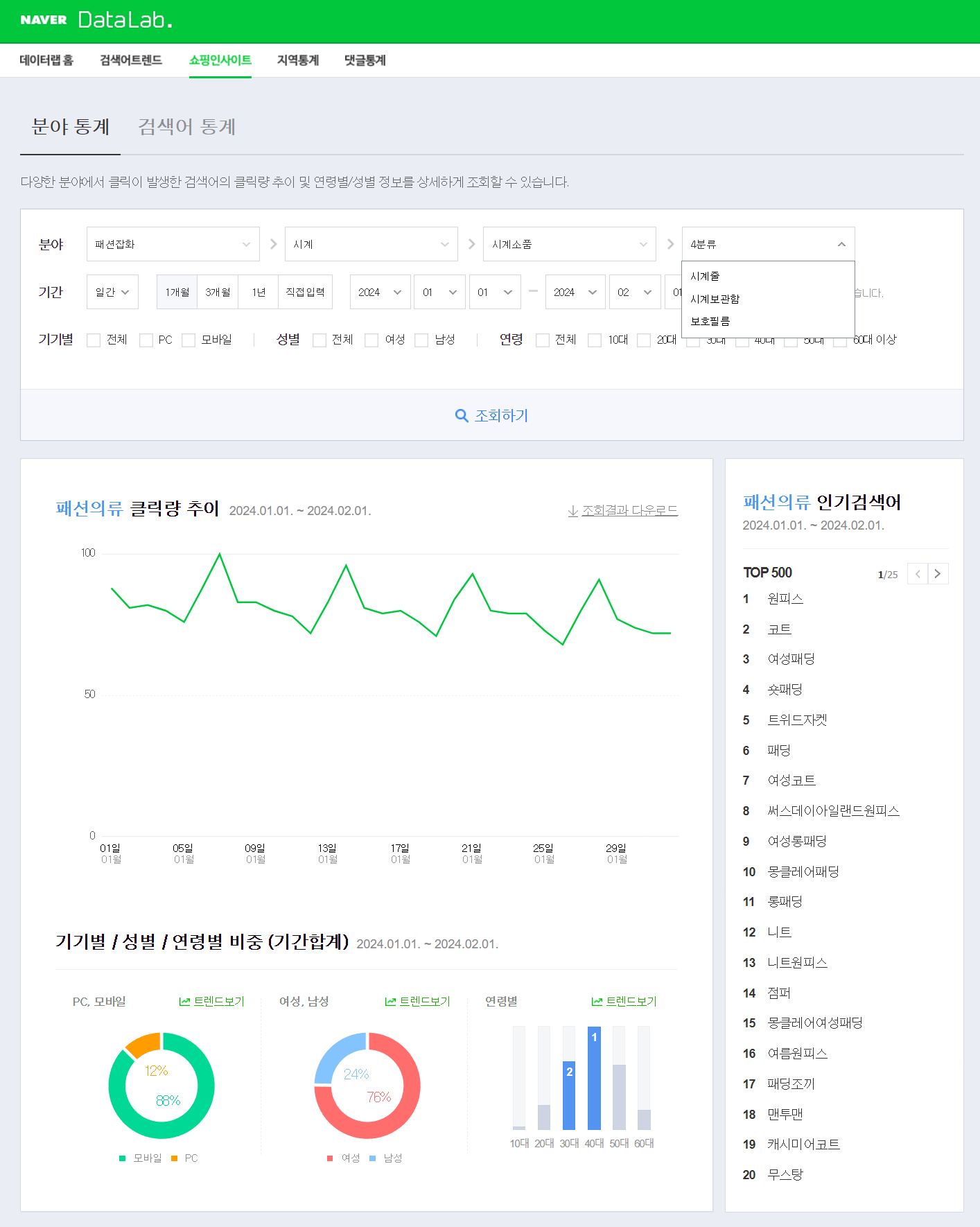980x1227 pixels.
Task: Click the trend chart icon under 여성, 남성
Action: click(391, 1002)
